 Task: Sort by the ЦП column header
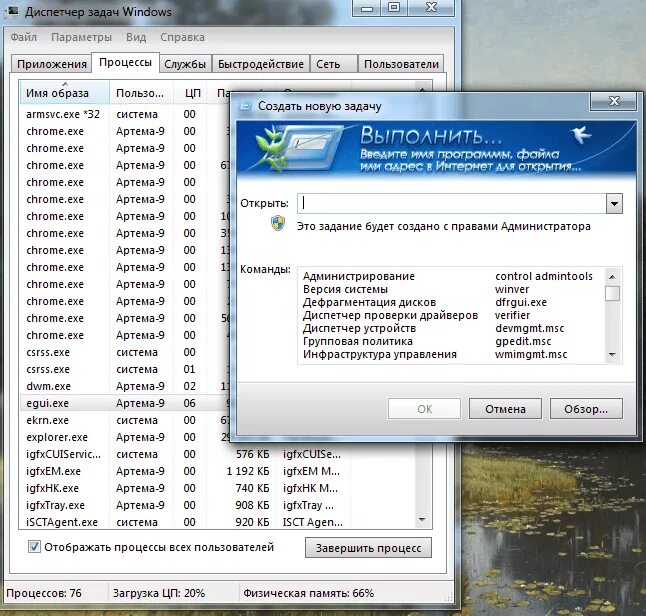point(192,93)
